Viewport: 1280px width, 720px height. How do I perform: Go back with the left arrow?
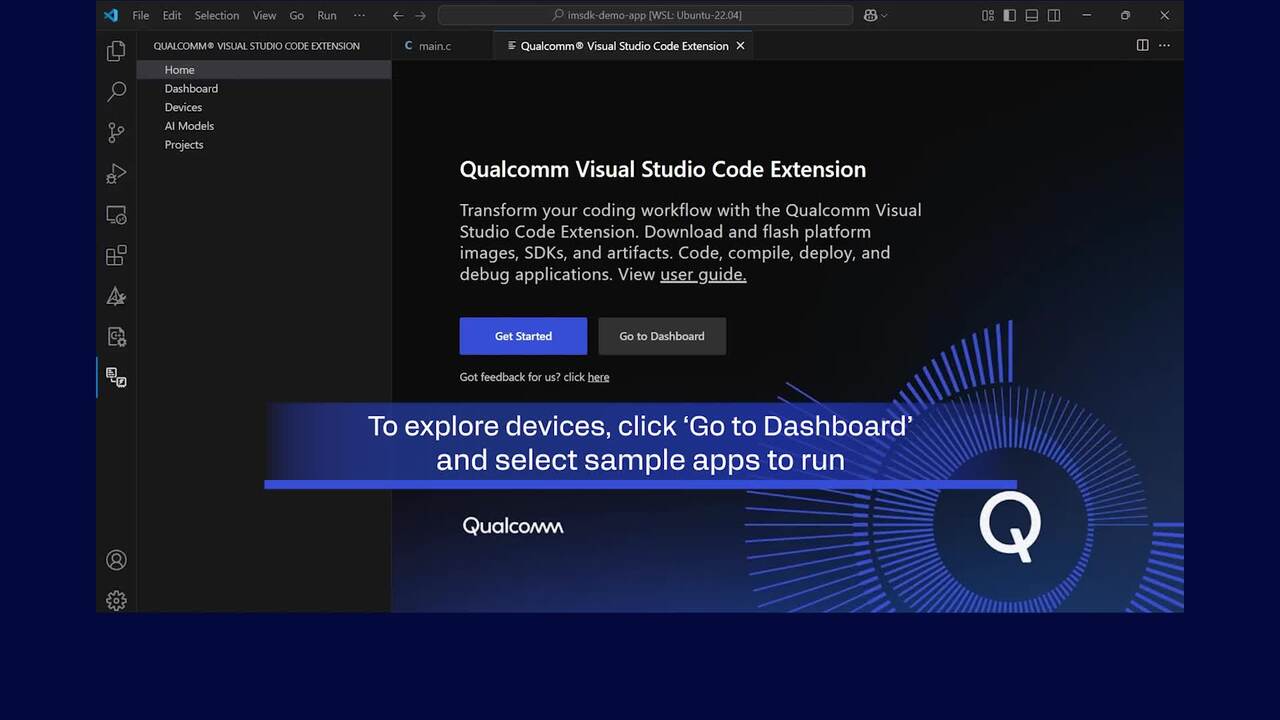pos(398,15)
